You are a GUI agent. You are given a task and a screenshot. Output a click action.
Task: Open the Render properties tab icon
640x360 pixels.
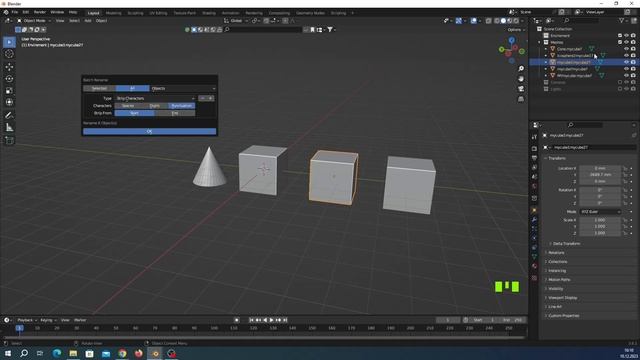coord(534,149)
